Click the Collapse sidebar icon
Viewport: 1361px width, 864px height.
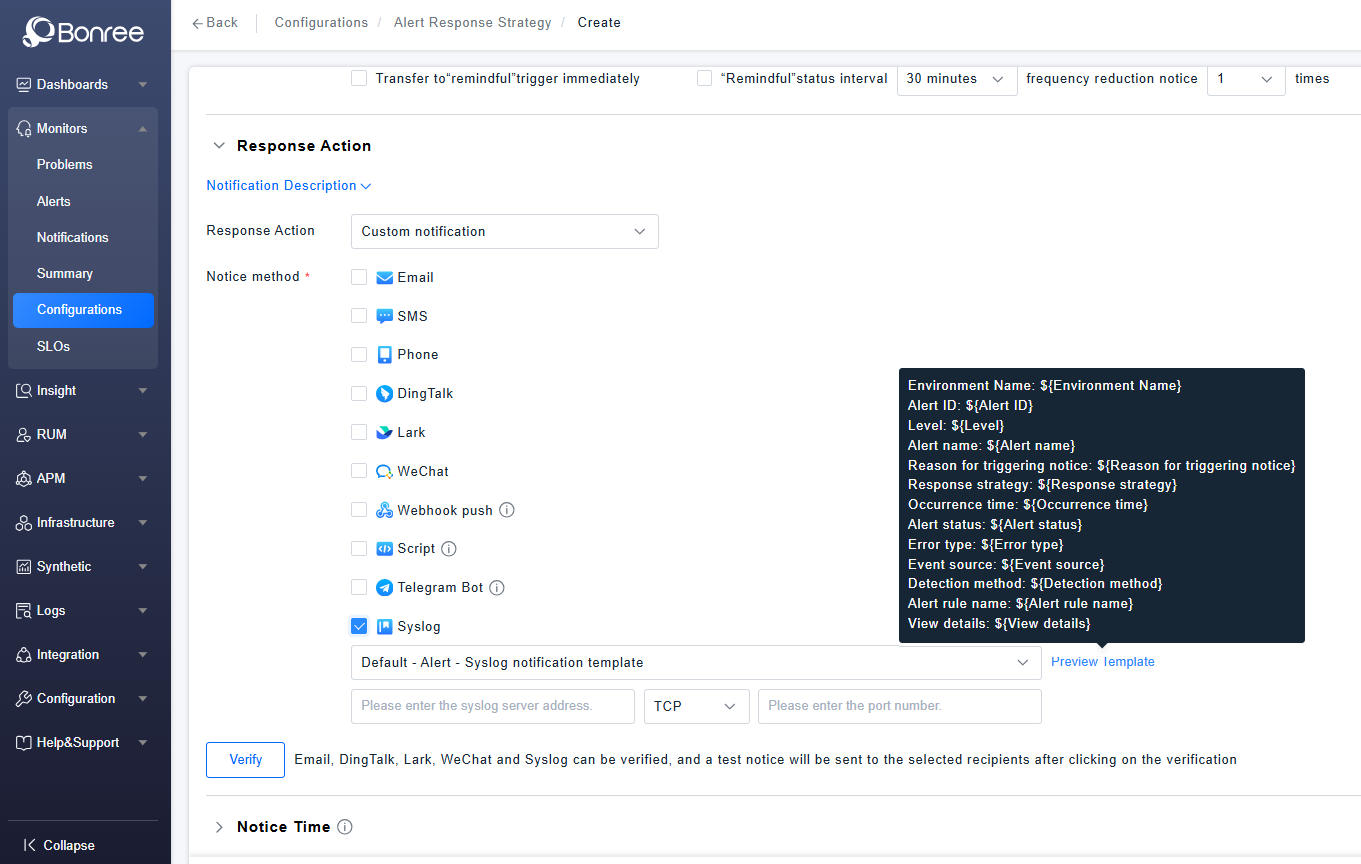(x=30, y=845)
